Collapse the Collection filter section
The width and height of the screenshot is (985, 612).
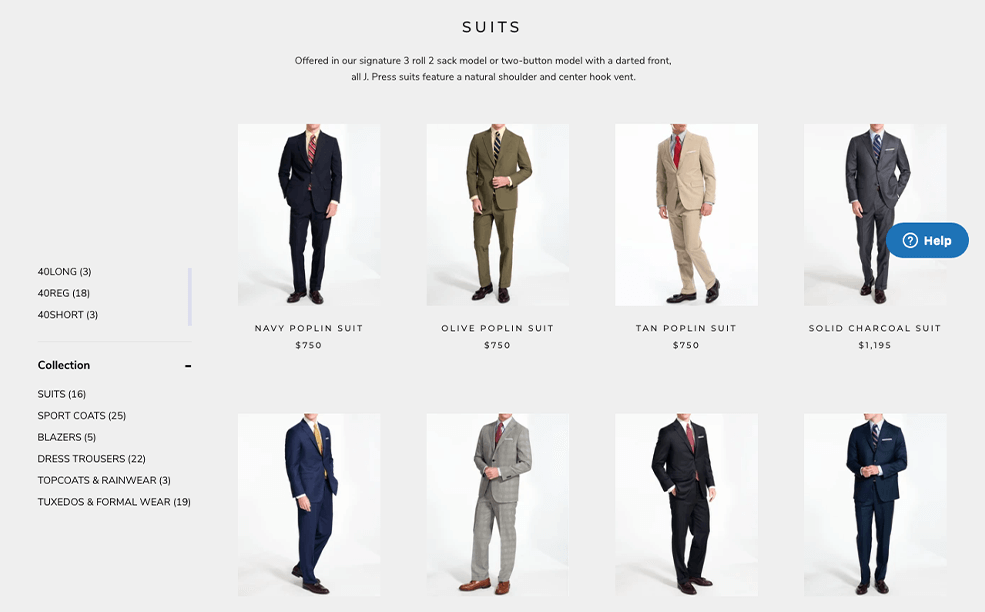188,366
